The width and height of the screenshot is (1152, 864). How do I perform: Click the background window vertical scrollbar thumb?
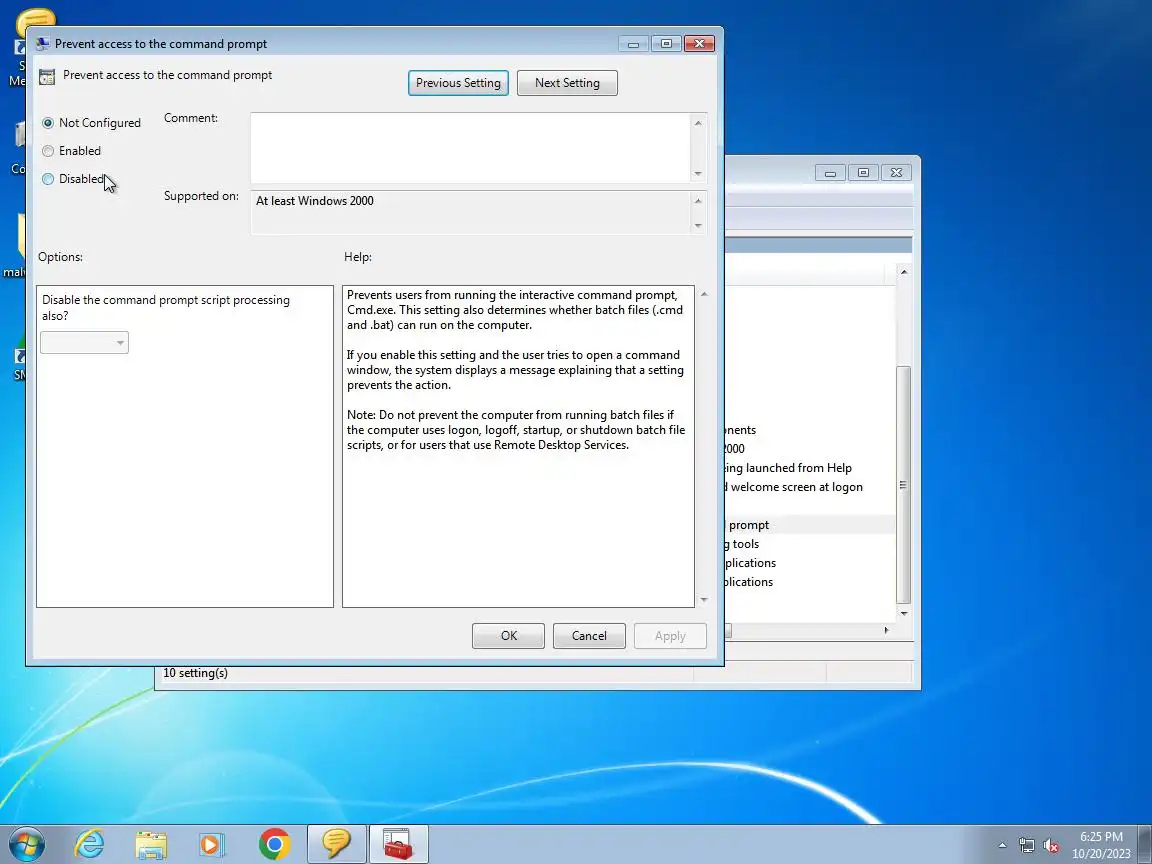point(904,485)
